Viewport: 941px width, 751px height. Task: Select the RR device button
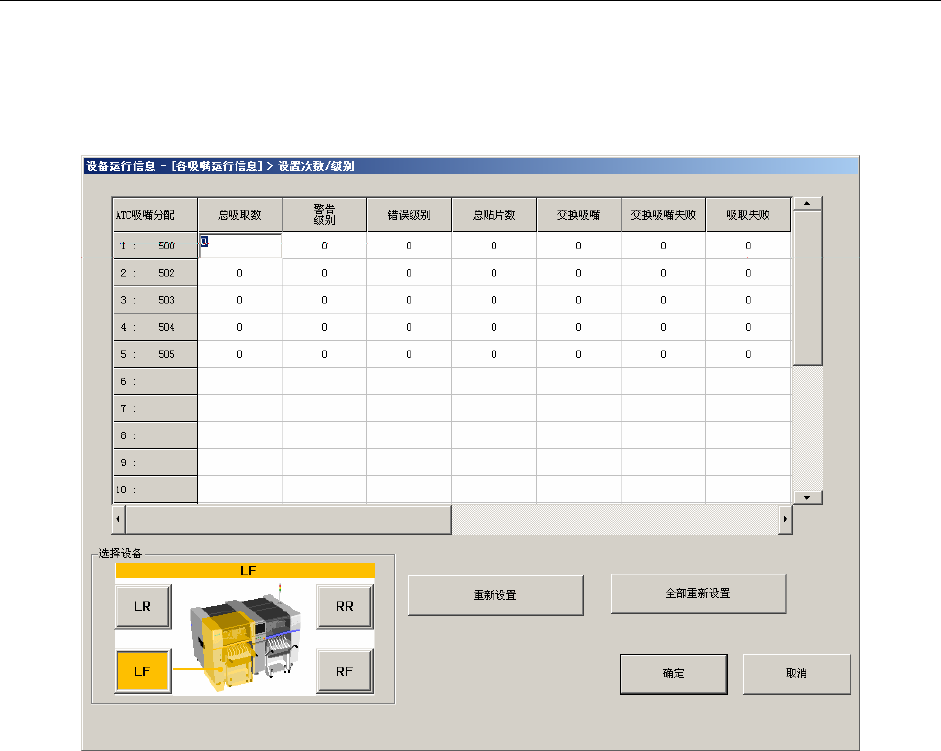[344, 606]
